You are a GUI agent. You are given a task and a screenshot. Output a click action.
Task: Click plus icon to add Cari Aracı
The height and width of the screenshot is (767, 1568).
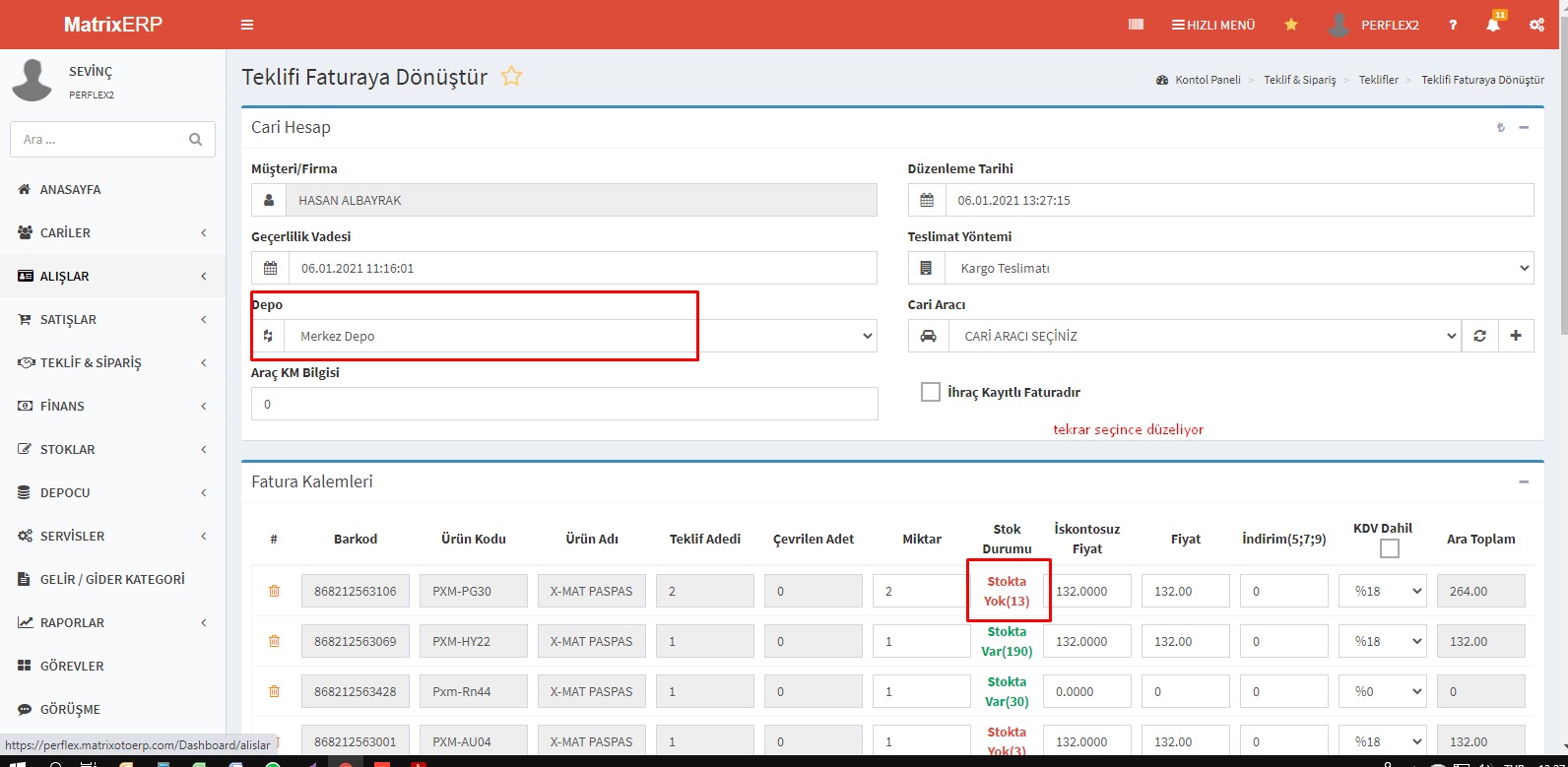click(1516, 336)
